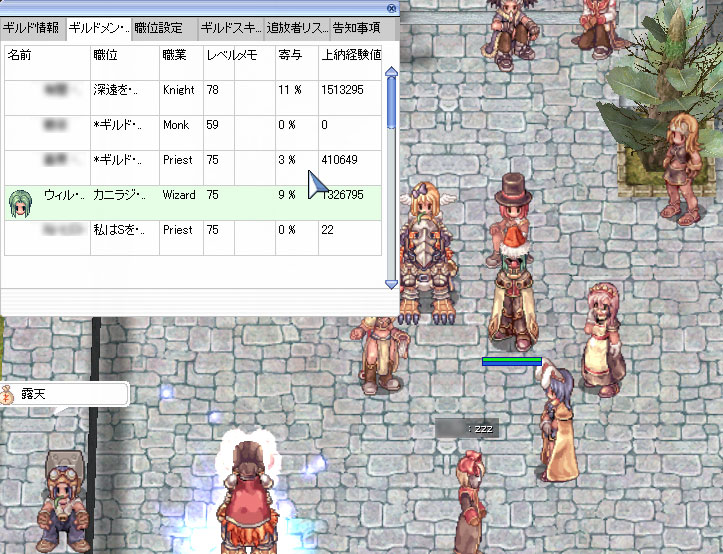Image resolution: width=723 pixels, height=554 pixels.
Task: Click the experience value 22
Action: coord(327,230)
